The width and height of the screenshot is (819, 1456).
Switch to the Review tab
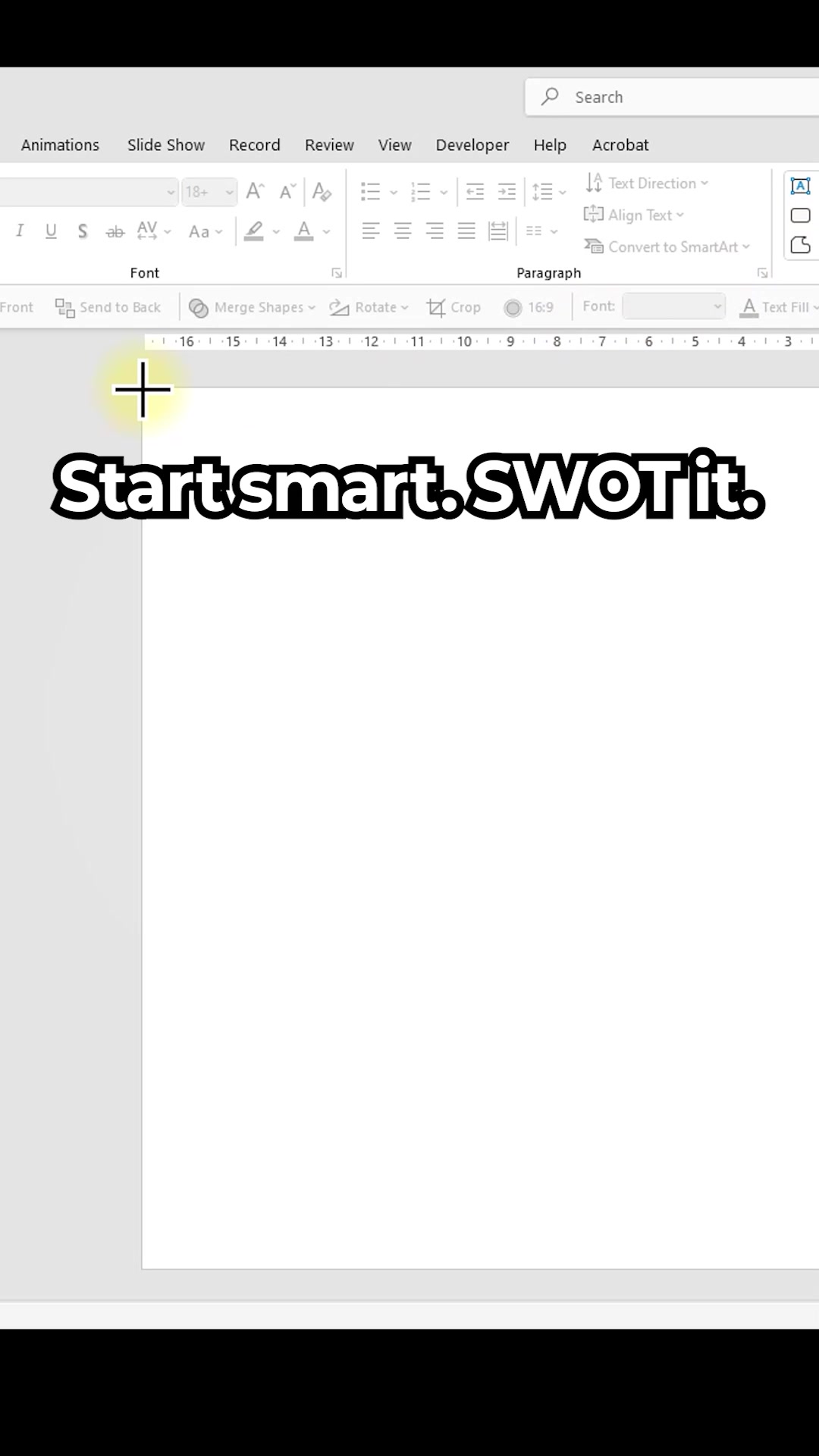tap(329, 145)
